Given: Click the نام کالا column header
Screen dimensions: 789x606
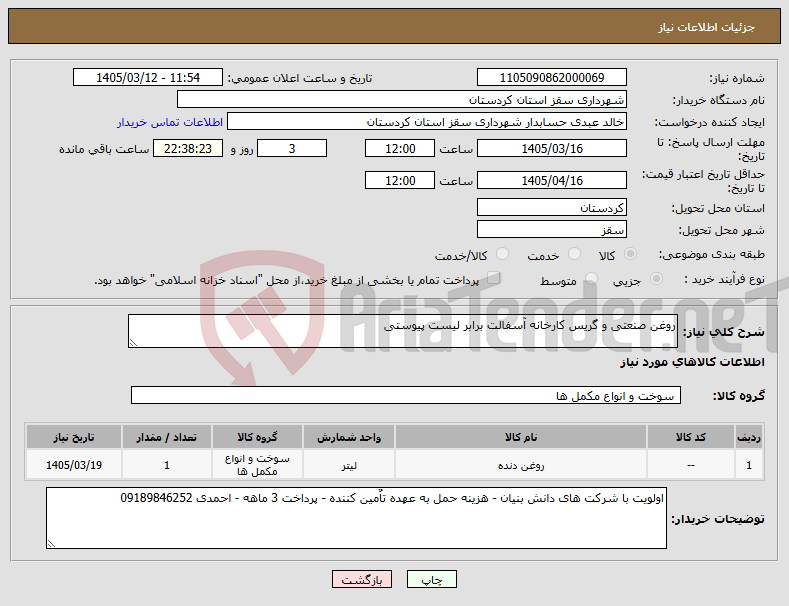Looking at the screenshot, I should (x=521, y=437).
